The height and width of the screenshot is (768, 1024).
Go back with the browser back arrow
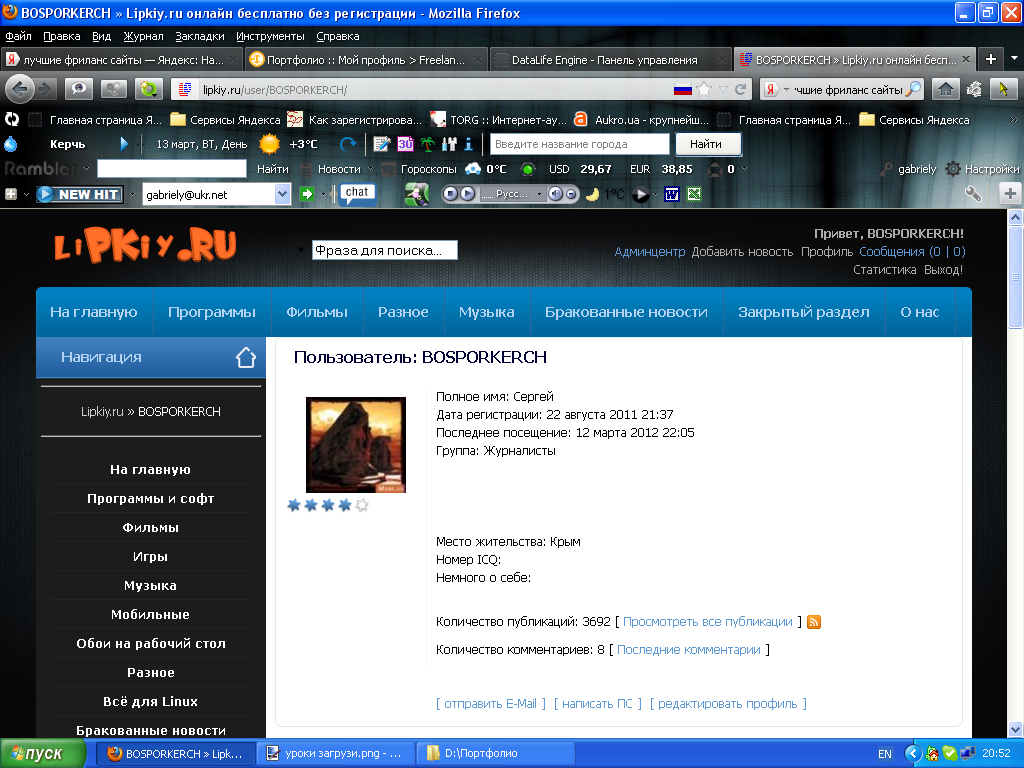tap(20, 89)
